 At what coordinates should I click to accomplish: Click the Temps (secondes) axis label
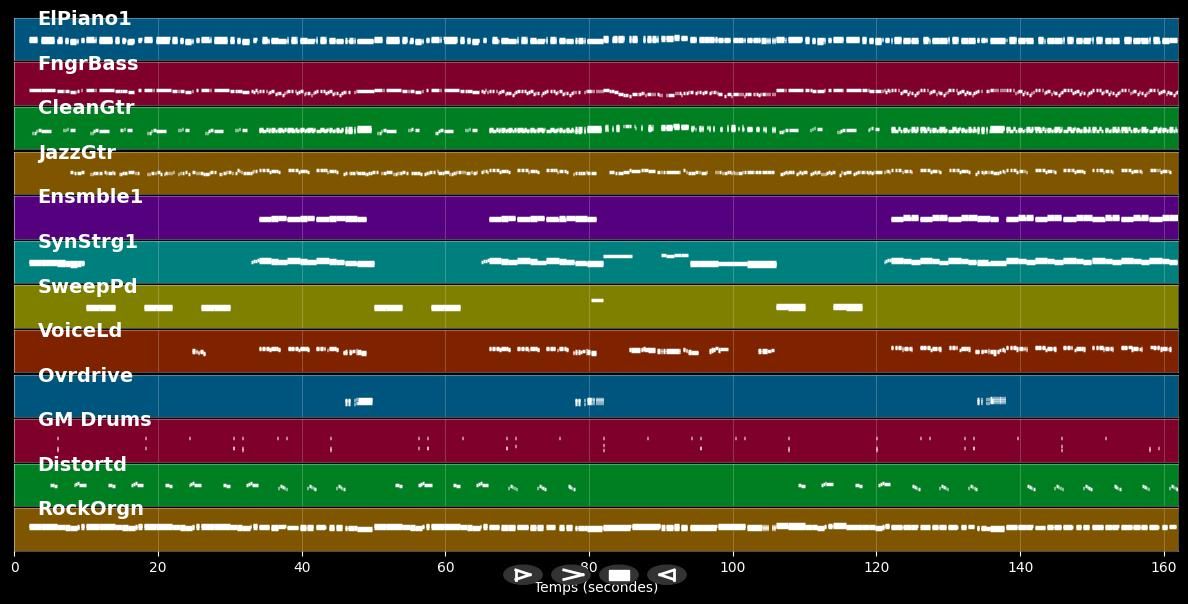596,588
